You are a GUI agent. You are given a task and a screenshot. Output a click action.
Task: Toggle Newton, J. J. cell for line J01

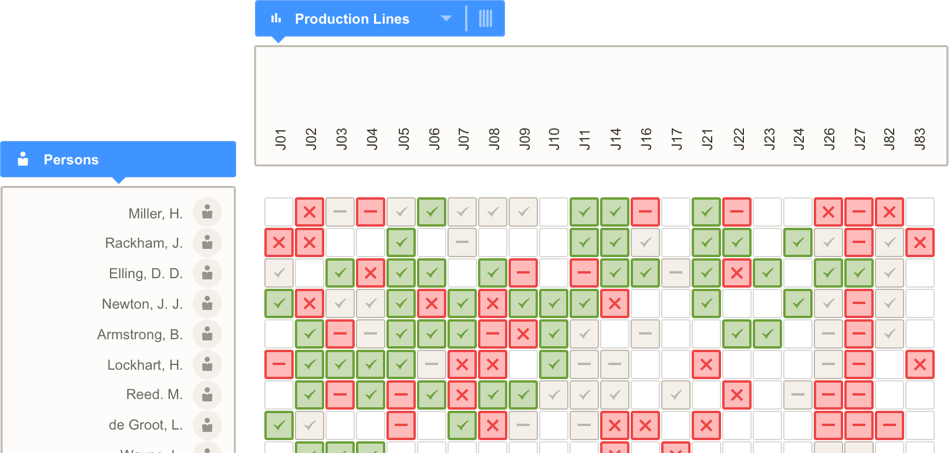click(279, 303)
